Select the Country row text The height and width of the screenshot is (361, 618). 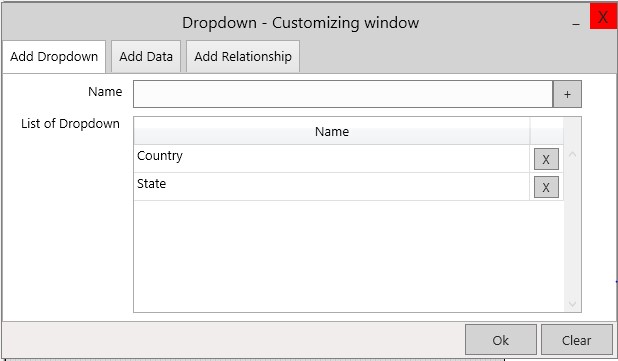(x=160, y=156)
